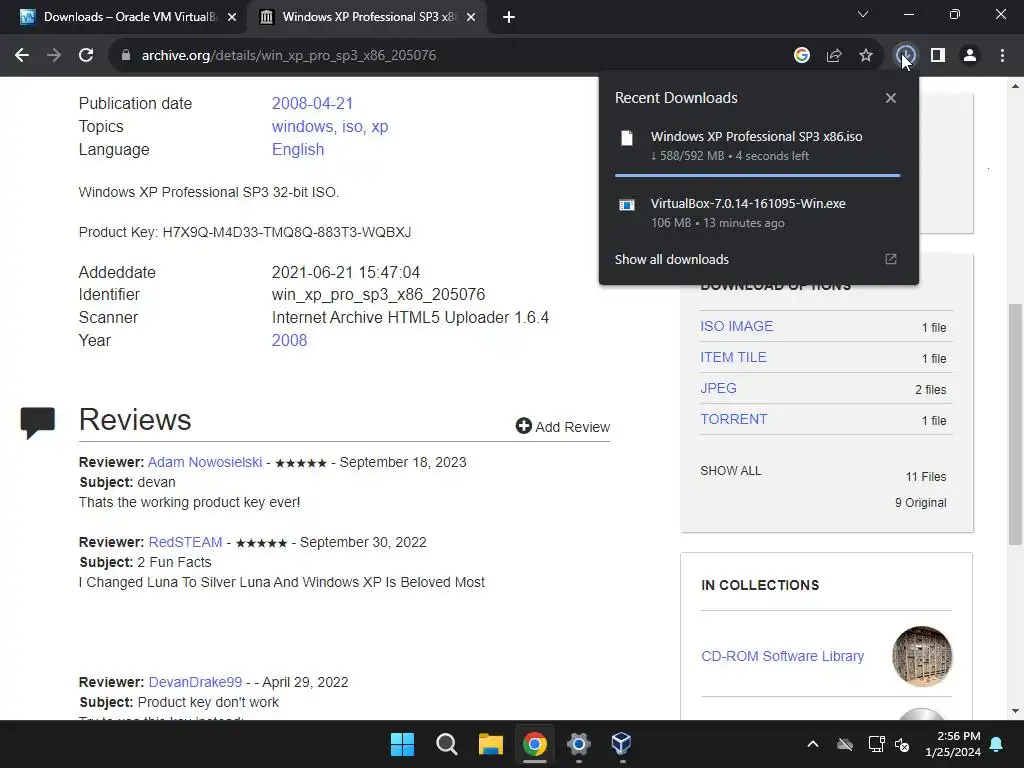Viewport: 1024px width, 768px height.
Task: Click the Reviews speech bubble icon
Action: [37, 423]
